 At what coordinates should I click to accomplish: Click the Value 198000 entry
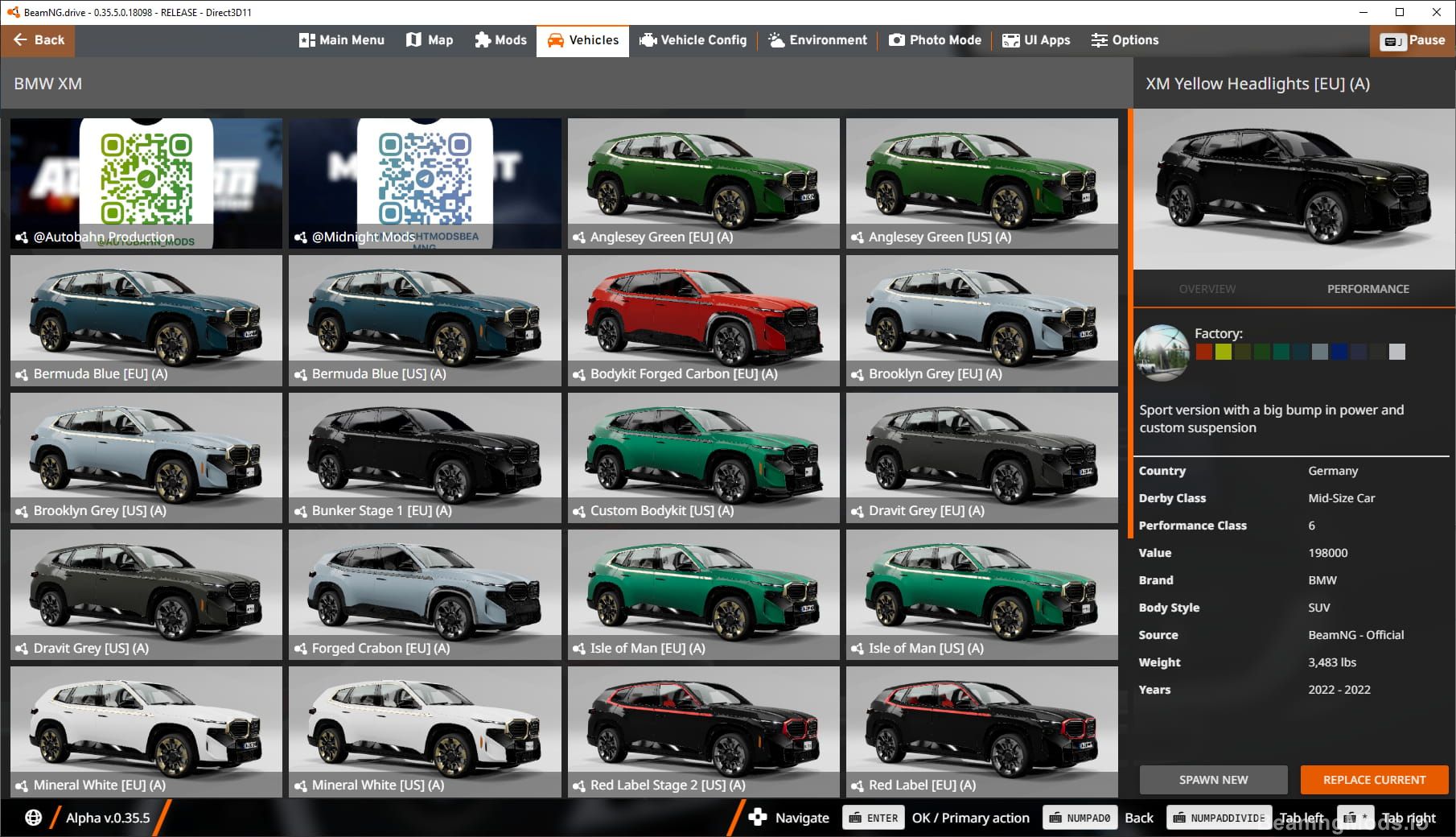pyautogui.click(x=1291, y=553)
